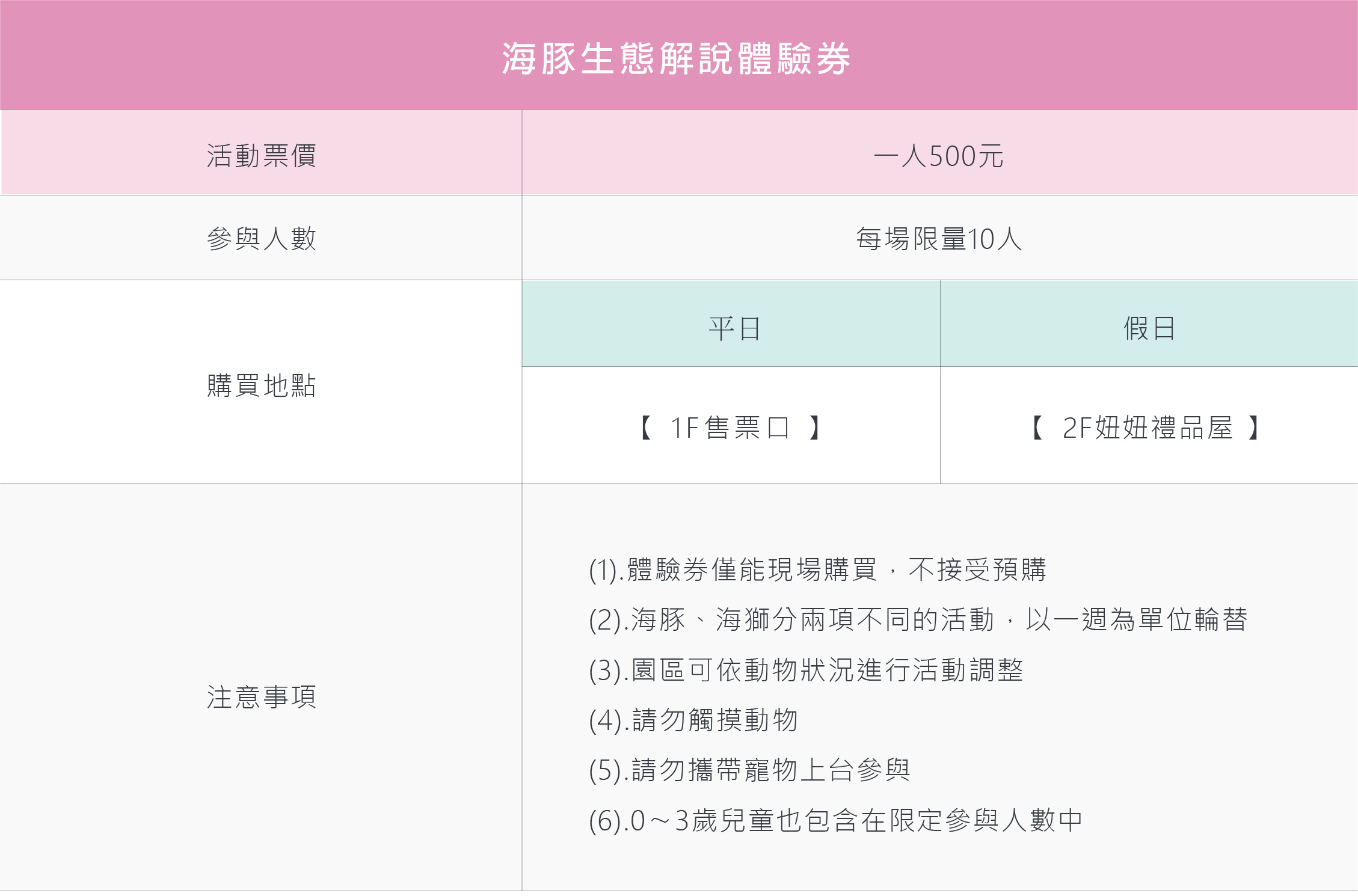Select the 參與人數 row label
The width and height of the screenshot is (1358, 896).
click(x=261, y=238)
